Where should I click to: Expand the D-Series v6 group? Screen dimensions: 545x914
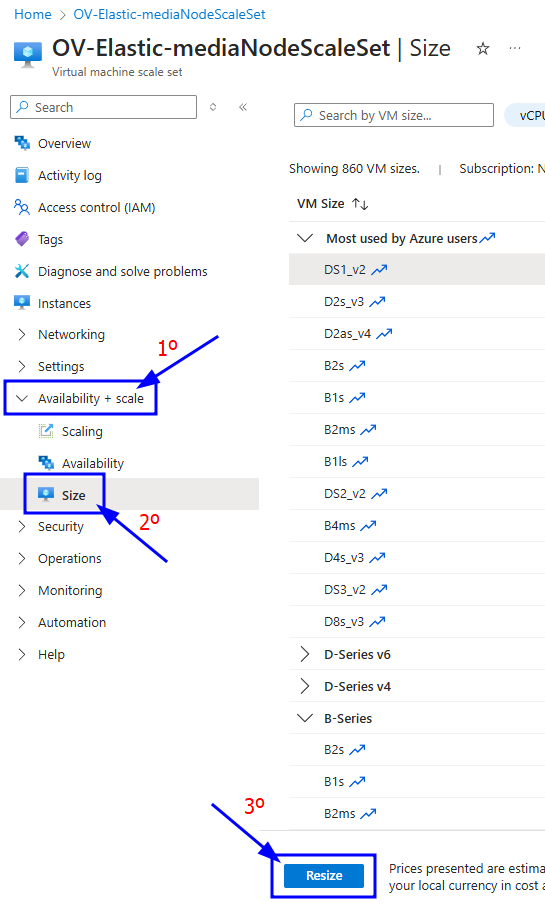point(304,654)
